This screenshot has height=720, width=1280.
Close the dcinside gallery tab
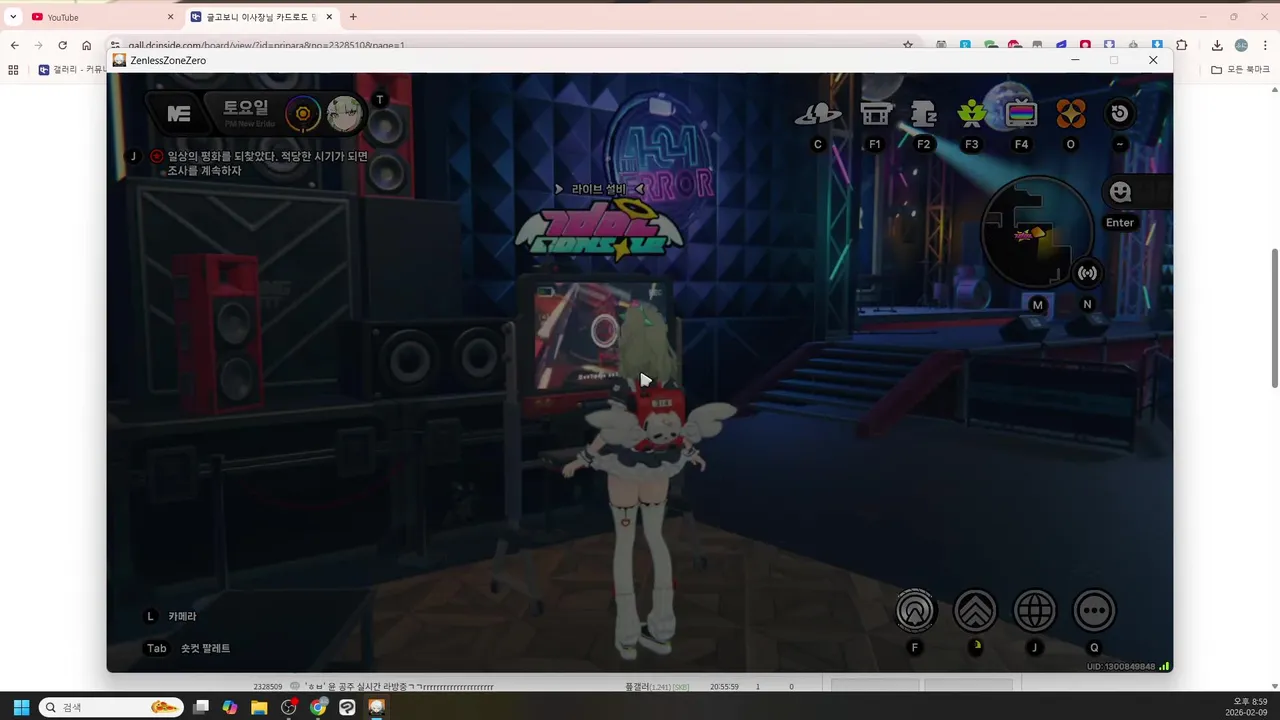329,17
